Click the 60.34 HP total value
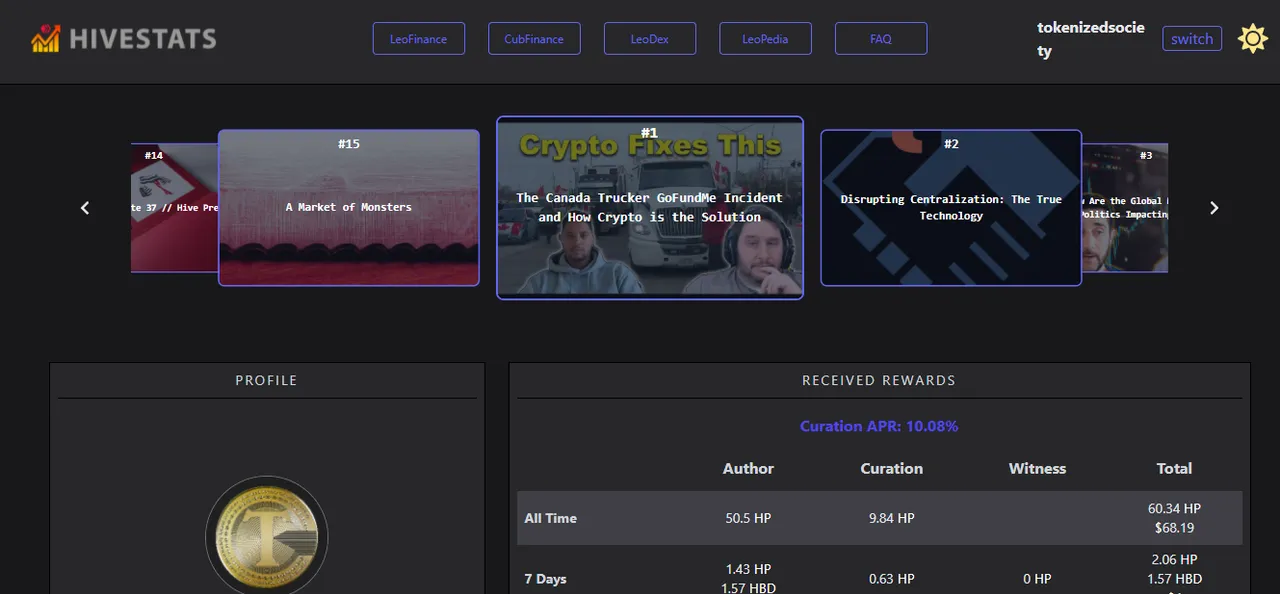This screenshot has width=1280, height=594. click(x=1174, y=508)
